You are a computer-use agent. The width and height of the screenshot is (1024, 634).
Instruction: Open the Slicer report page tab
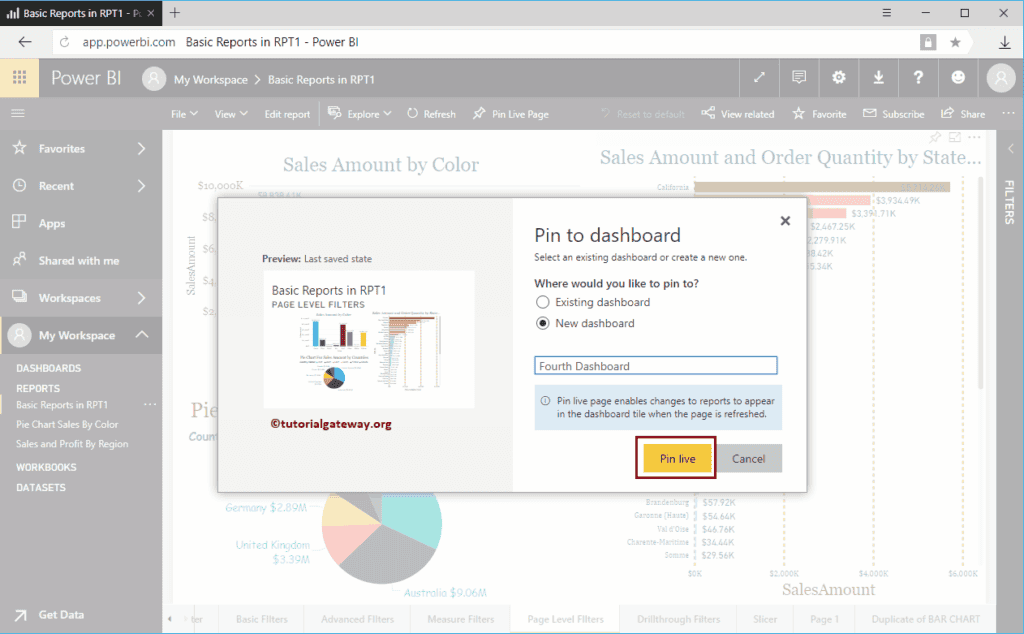[765, 618]
